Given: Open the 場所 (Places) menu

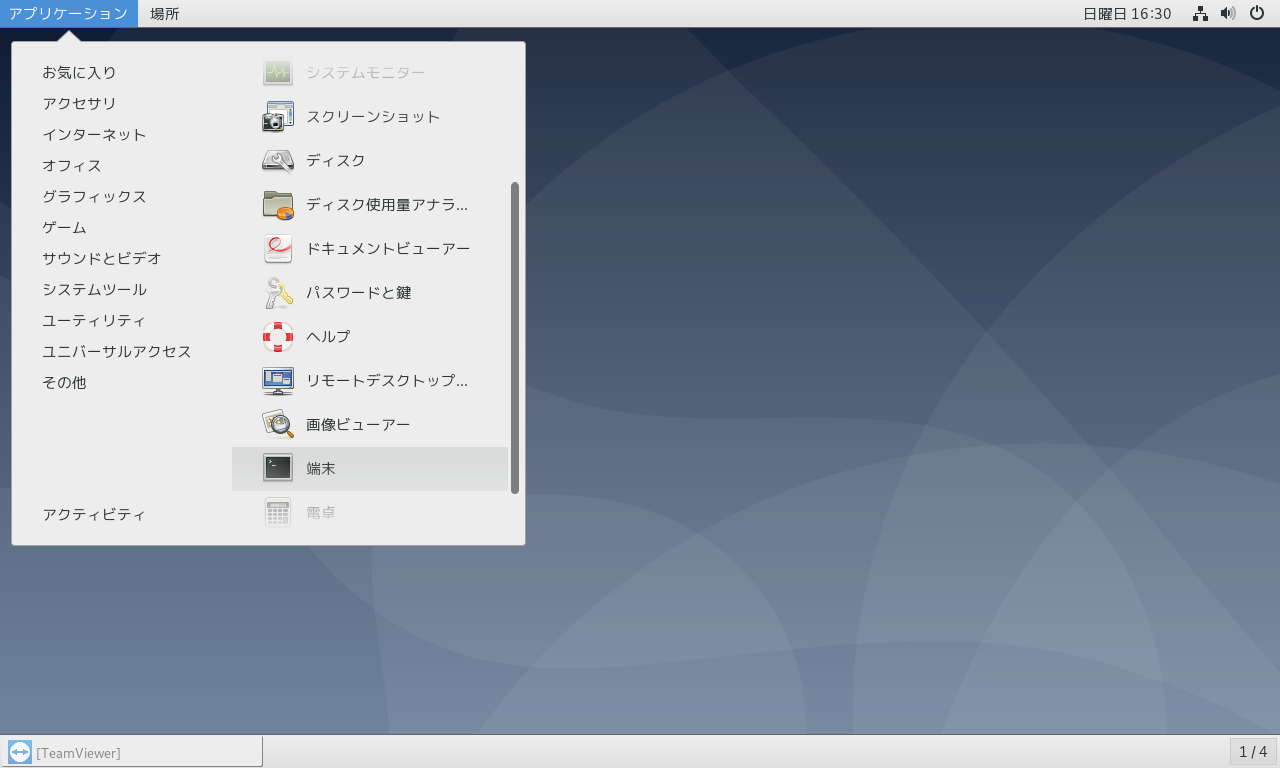Looking at the screenshot, I should click(x=165, y=14).
